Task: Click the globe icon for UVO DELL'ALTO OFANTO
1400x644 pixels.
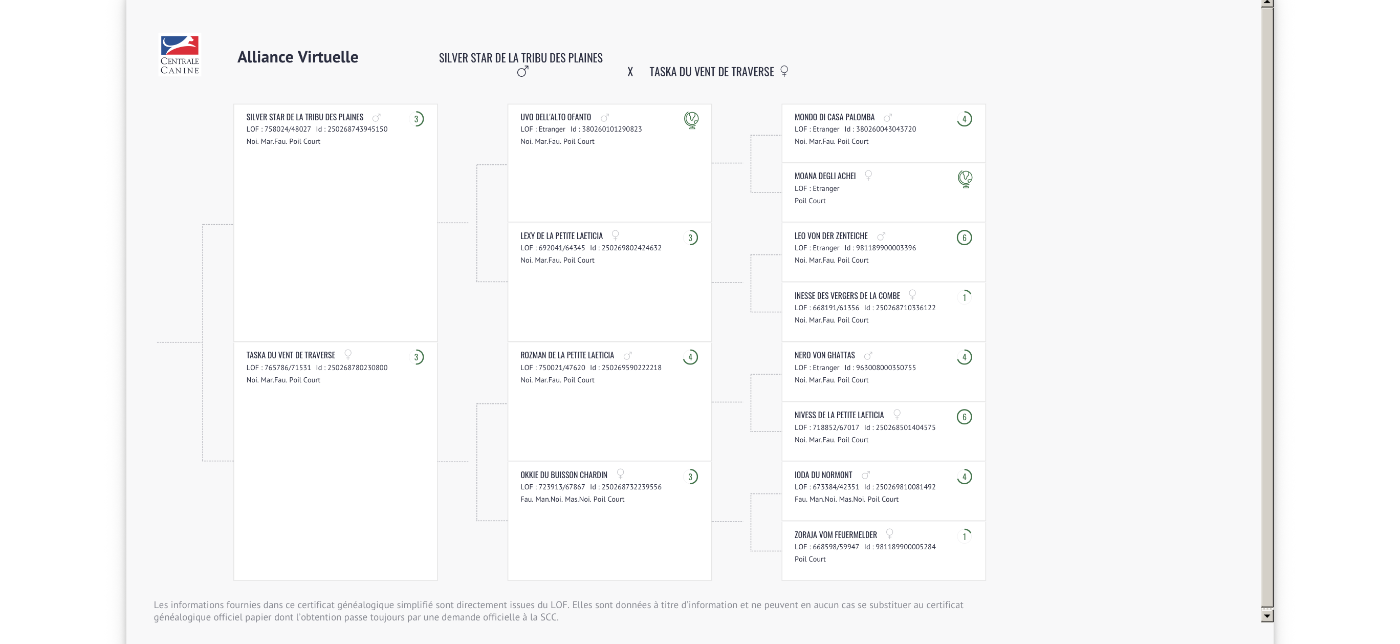Action: pos(691,120)
